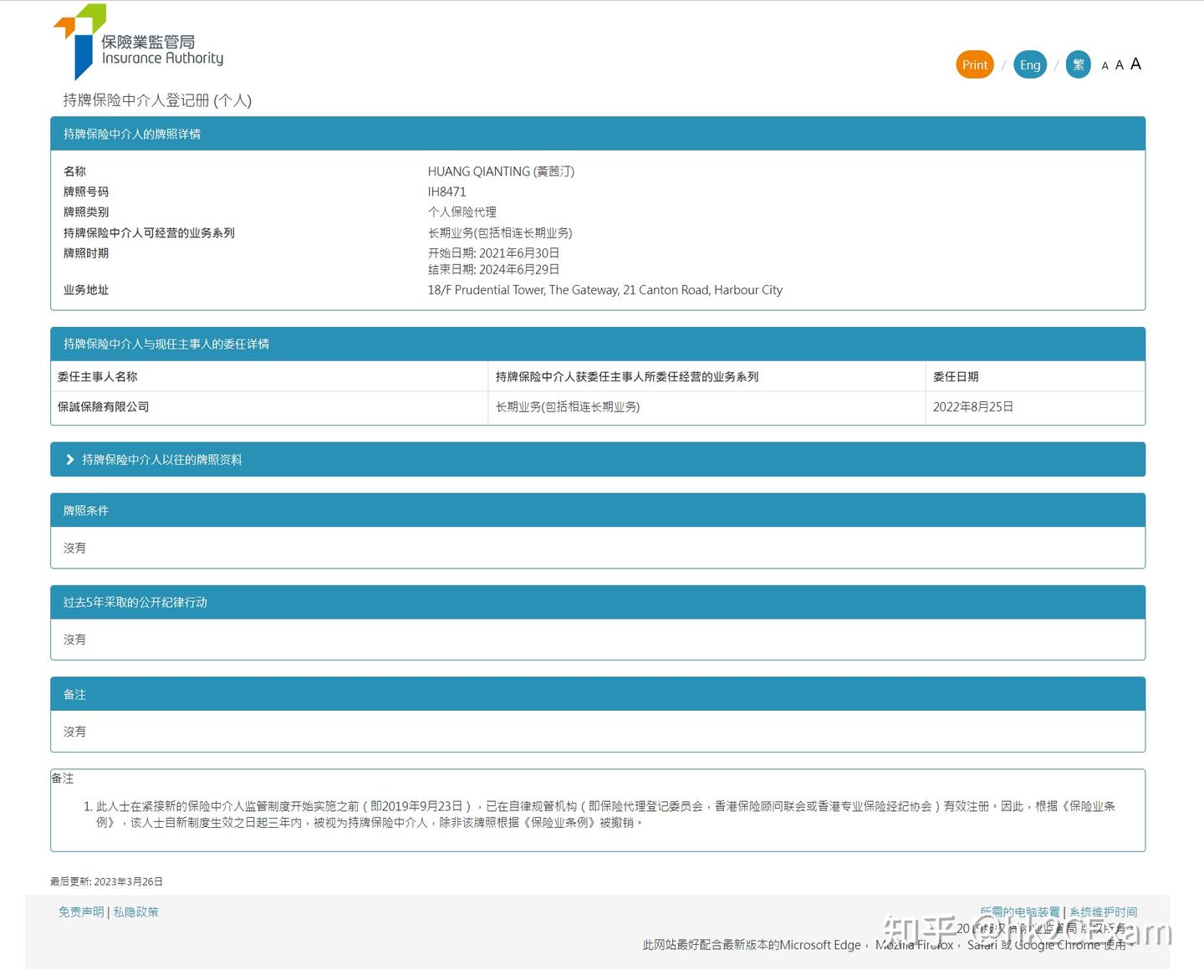The height and width of the screenshot is (980, 1204).
Task: Click the 牌照时期 field label
Action: pos(86,253)
